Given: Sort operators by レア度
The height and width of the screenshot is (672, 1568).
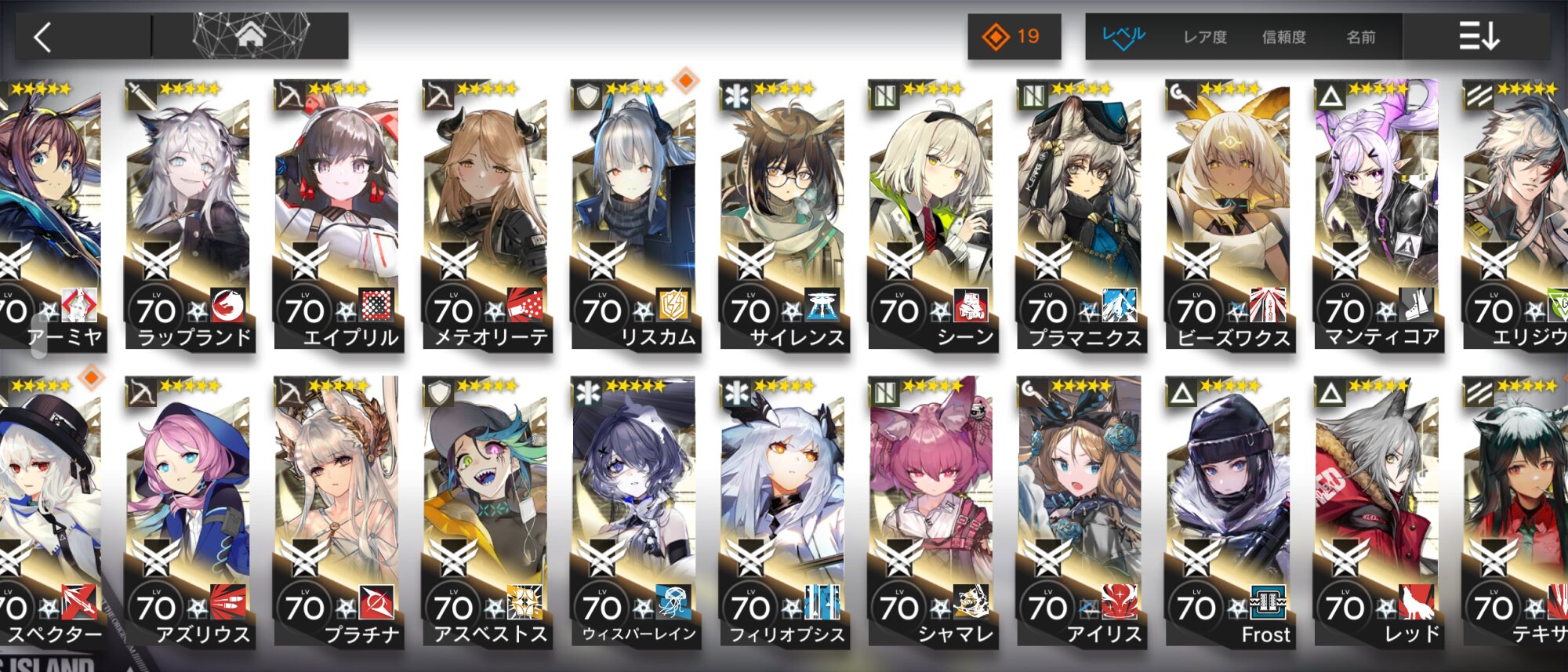Looking at the screenshot, I should point(1205,37).
